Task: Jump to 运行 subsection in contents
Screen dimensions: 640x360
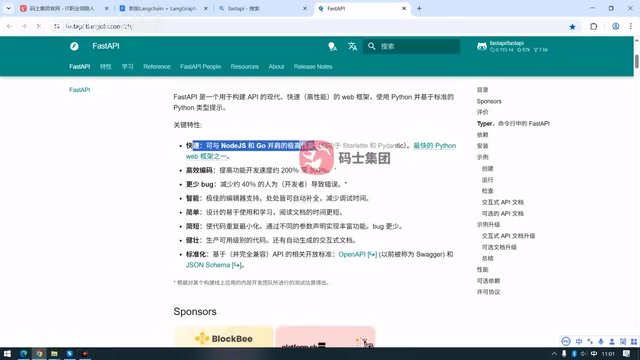Action: [x=487, y=180]
